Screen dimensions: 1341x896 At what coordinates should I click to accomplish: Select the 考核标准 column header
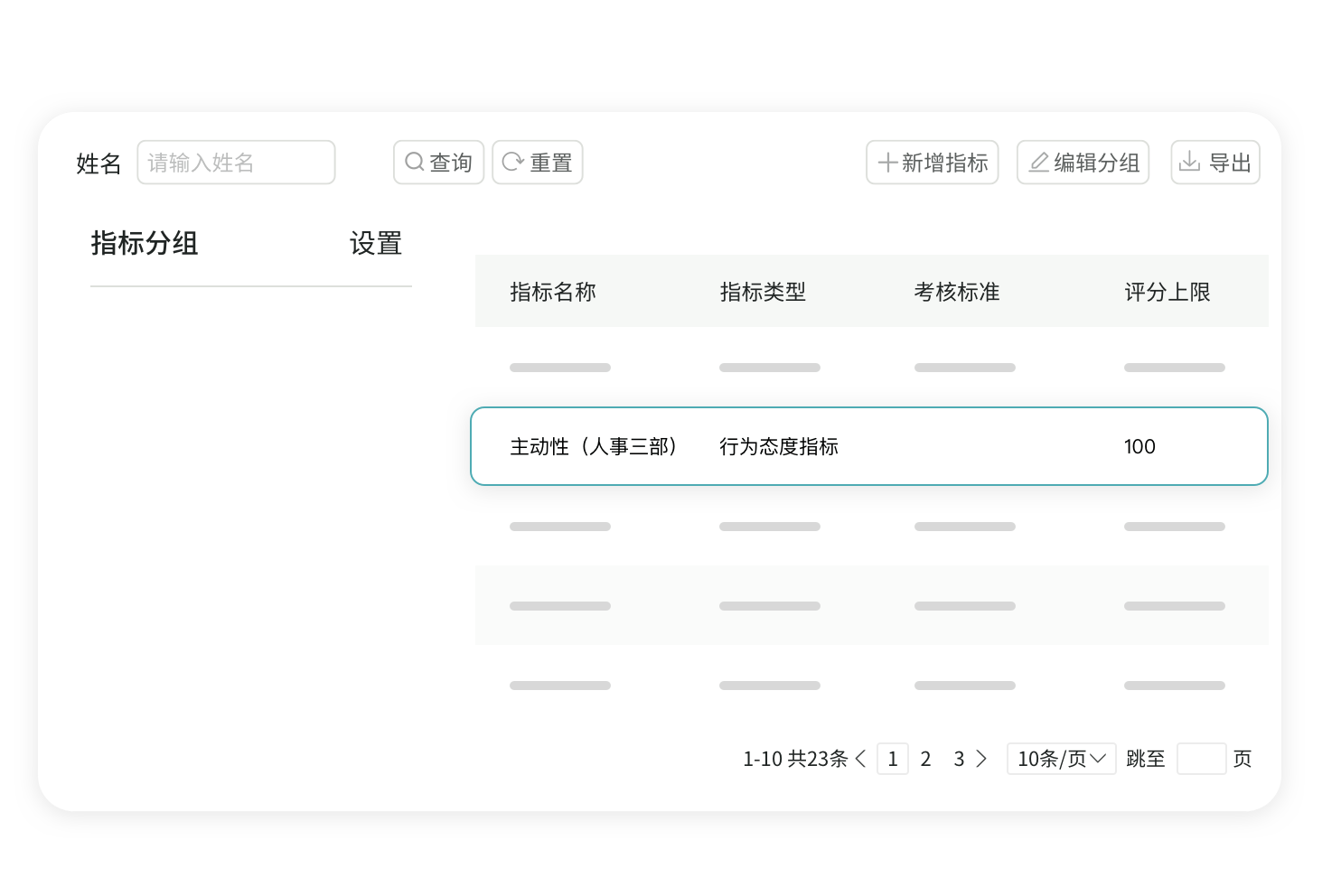click(x=957, y=292)
